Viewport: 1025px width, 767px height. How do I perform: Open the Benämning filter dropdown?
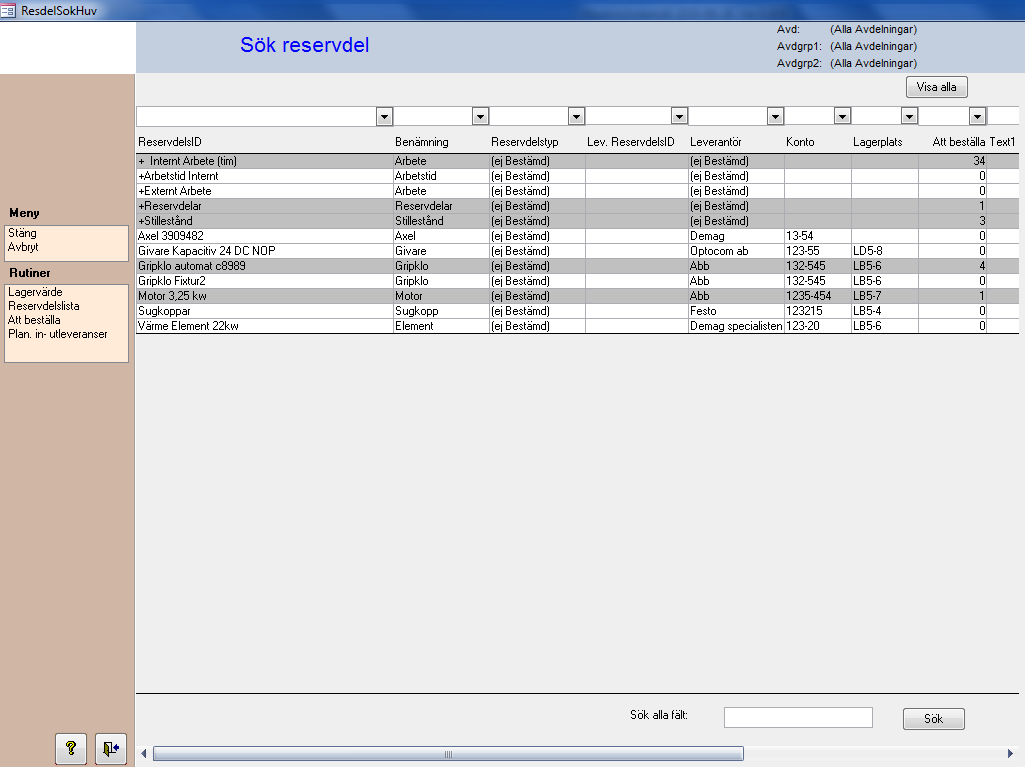480,116
